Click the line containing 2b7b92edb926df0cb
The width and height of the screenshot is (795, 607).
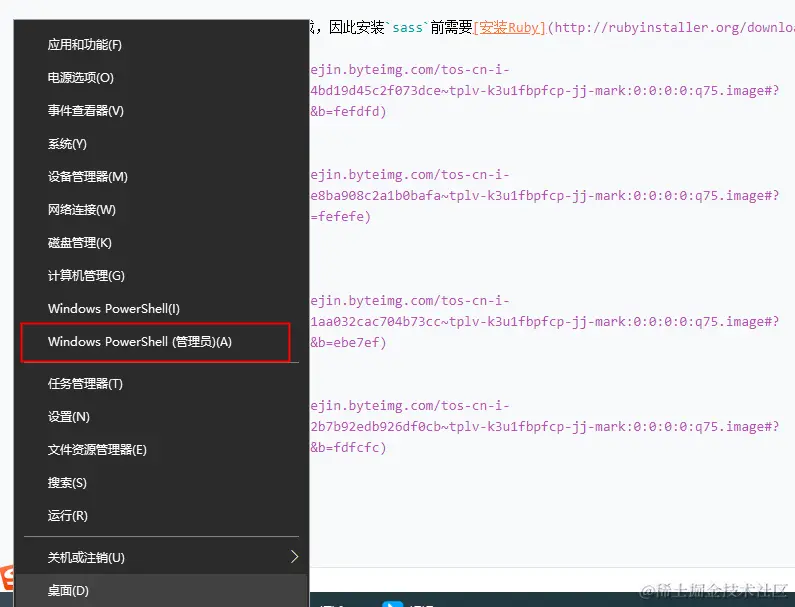click(x=545, y=426)
